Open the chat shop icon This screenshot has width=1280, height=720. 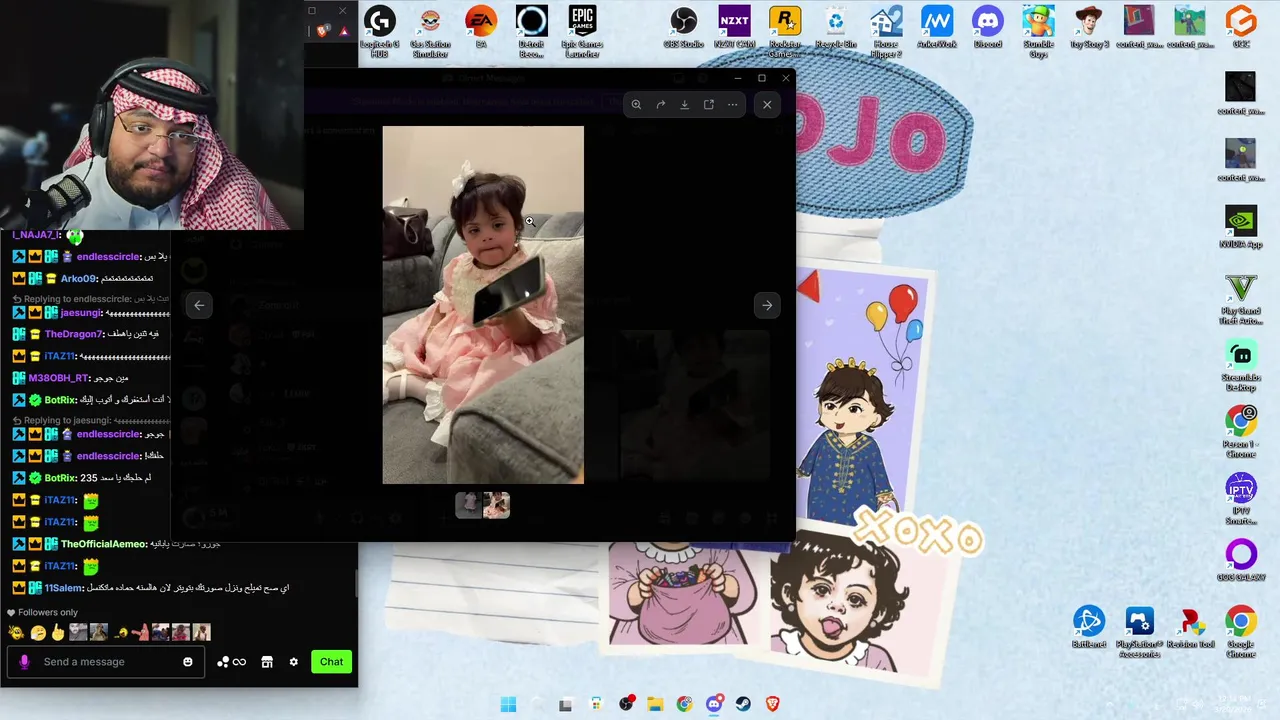[x=267, y=662]
